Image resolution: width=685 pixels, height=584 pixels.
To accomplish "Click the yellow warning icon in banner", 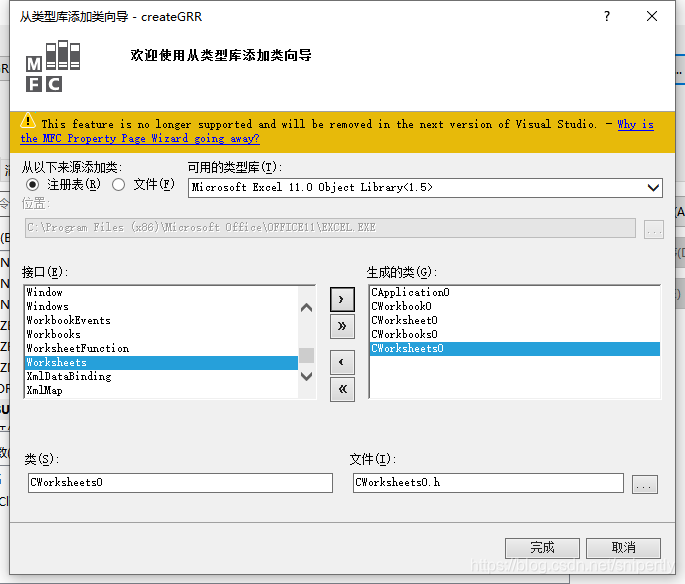I will (x=28, y=121).
